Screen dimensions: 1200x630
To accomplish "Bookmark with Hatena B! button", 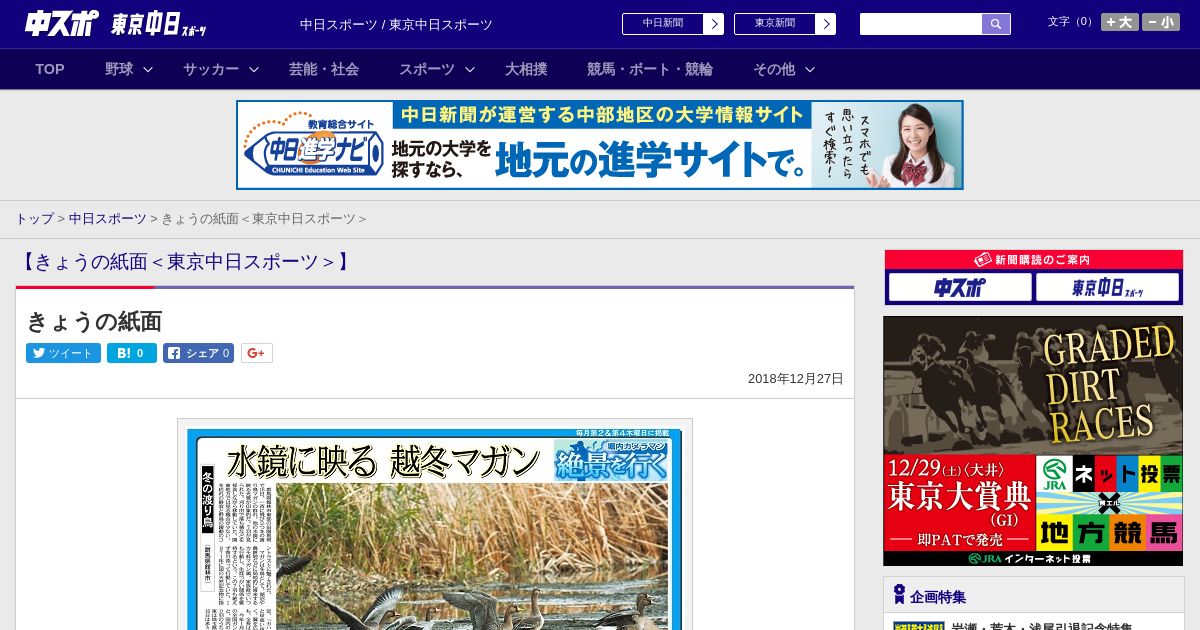I will click(132, 353).
